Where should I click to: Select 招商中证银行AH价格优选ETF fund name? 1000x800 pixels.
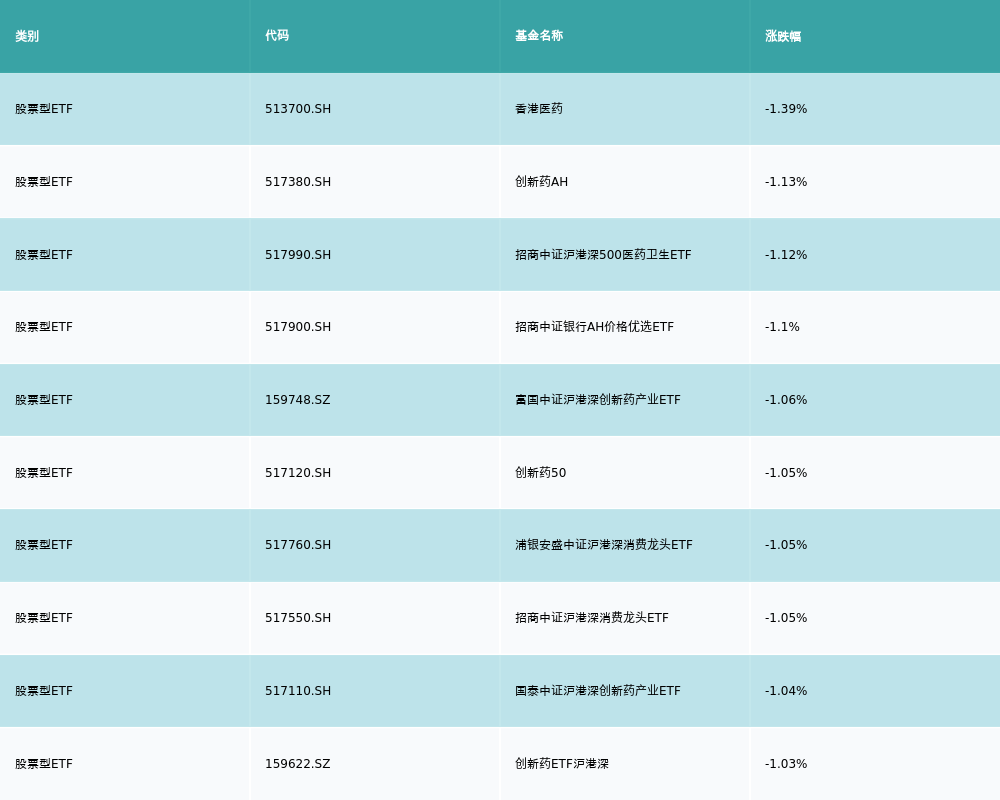tap(594, 327)
